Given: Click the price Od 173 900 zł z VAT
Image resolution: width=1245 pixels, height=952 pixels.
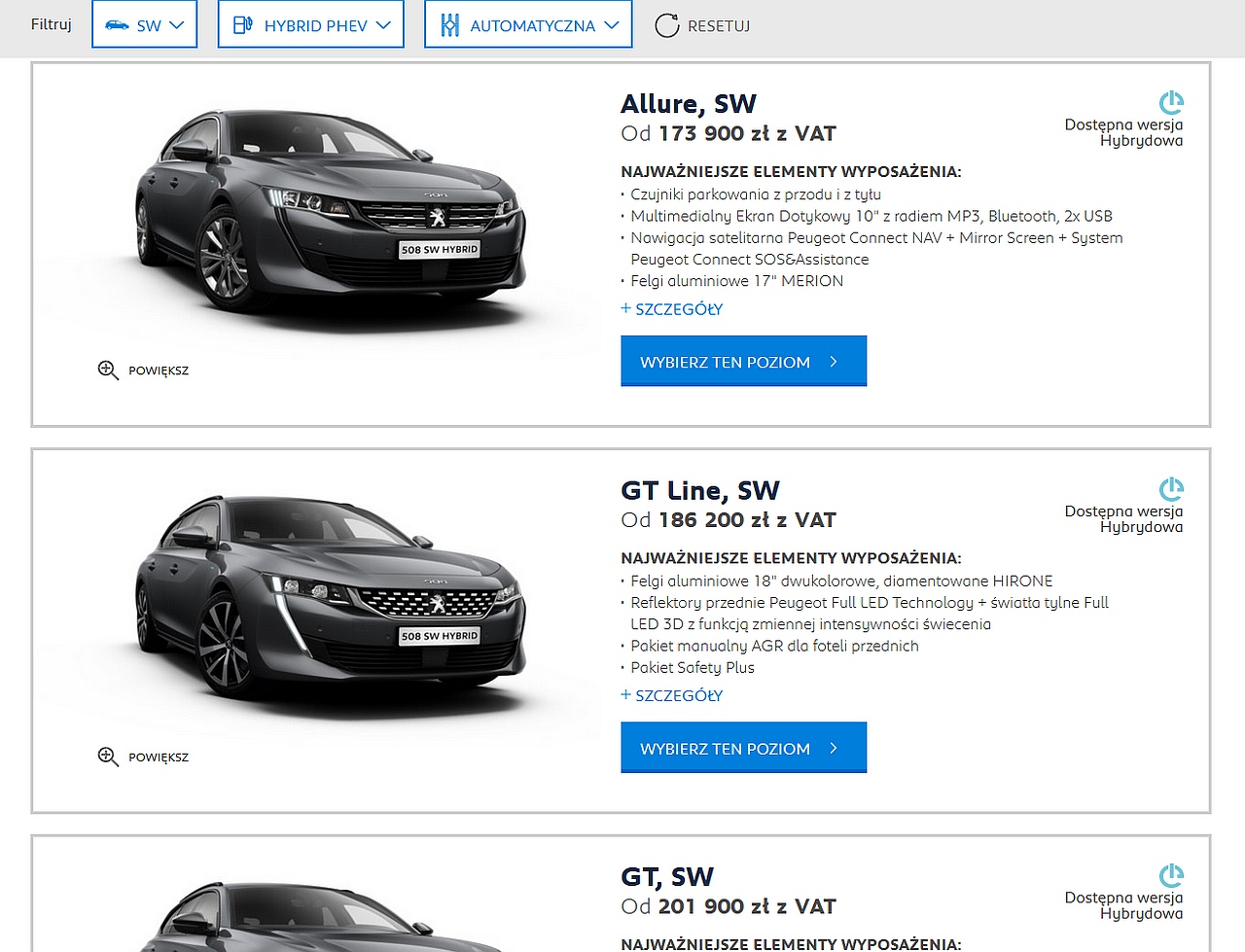Looking at the screenshot, I should [x=729, y=134].
